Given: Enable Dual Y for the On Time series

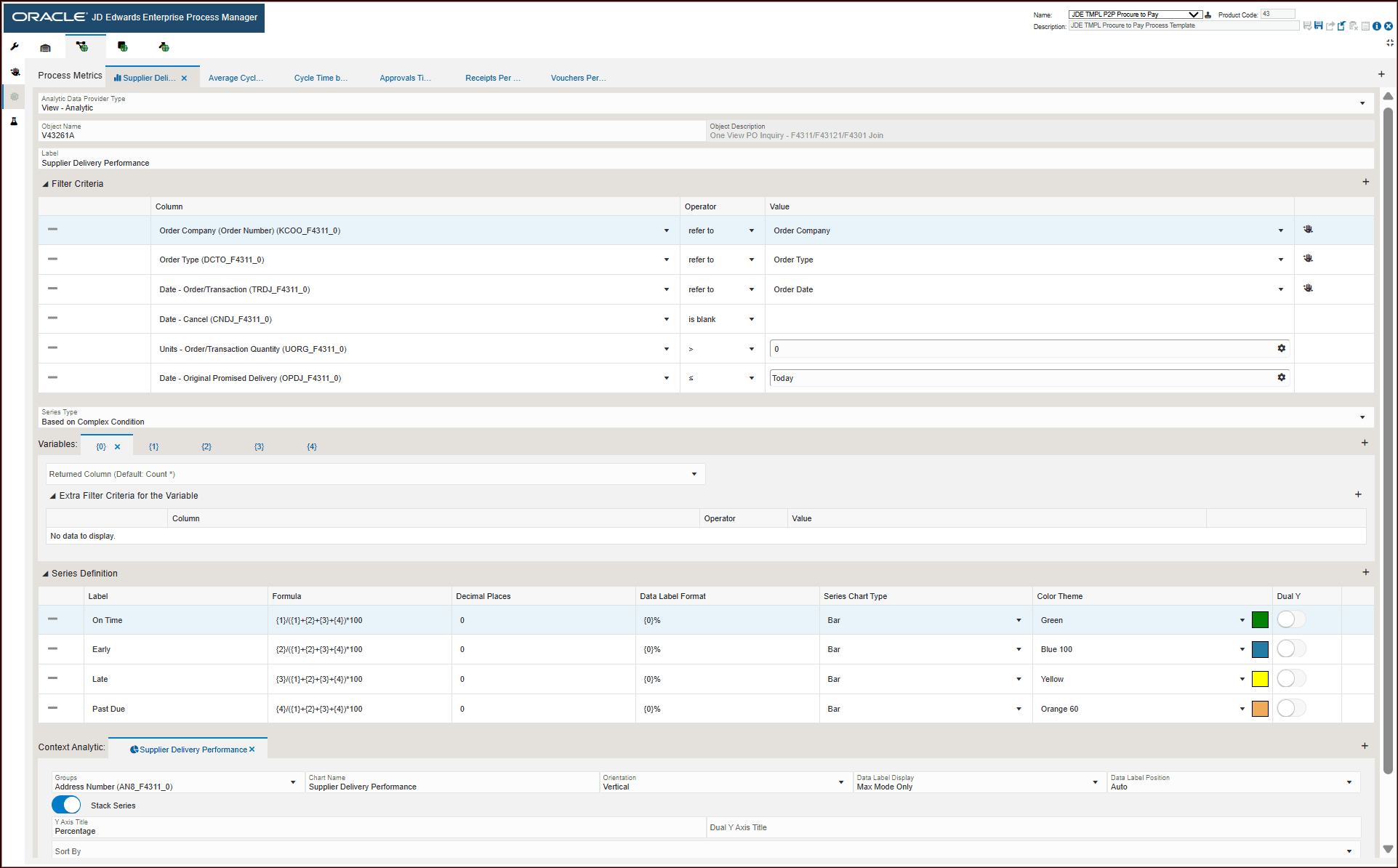Looking at the screenshot, I should (1291, 619).
